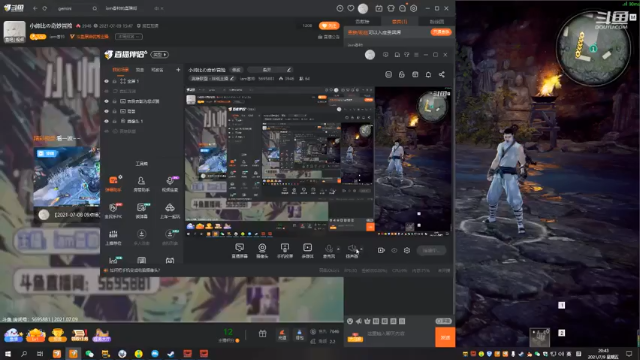640x360 pixels.
Task: Go back in the Douyu client
Action: 35,8
